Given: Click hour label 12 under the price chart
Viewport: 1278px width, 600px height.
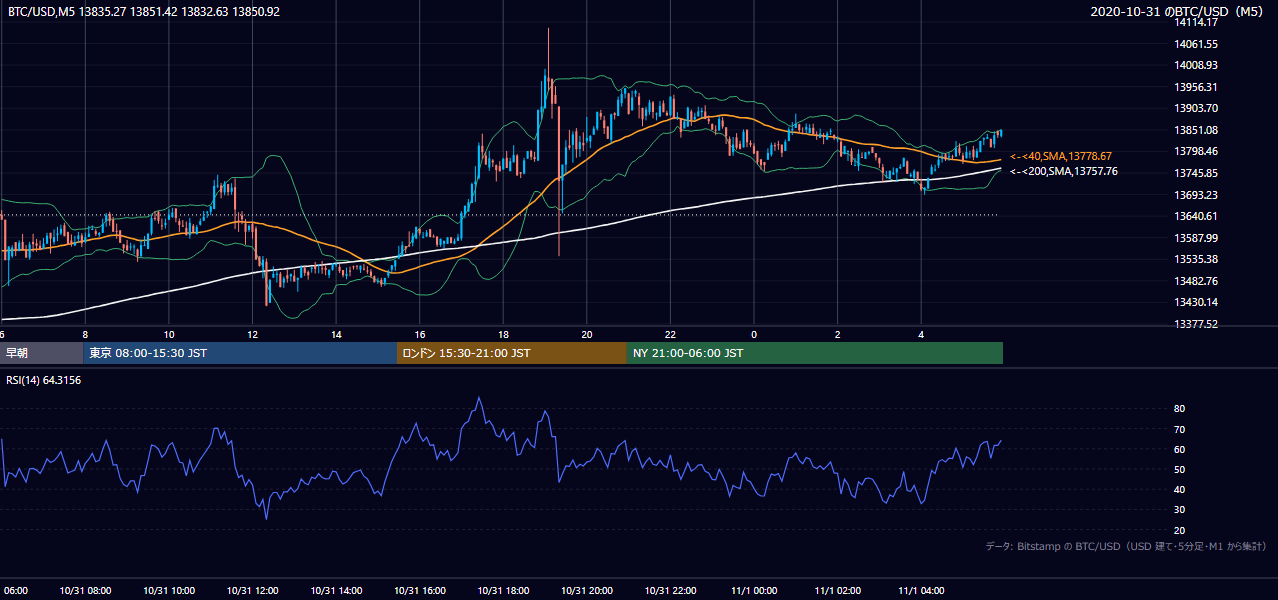Looking at the screenshot, I should 253,334.
